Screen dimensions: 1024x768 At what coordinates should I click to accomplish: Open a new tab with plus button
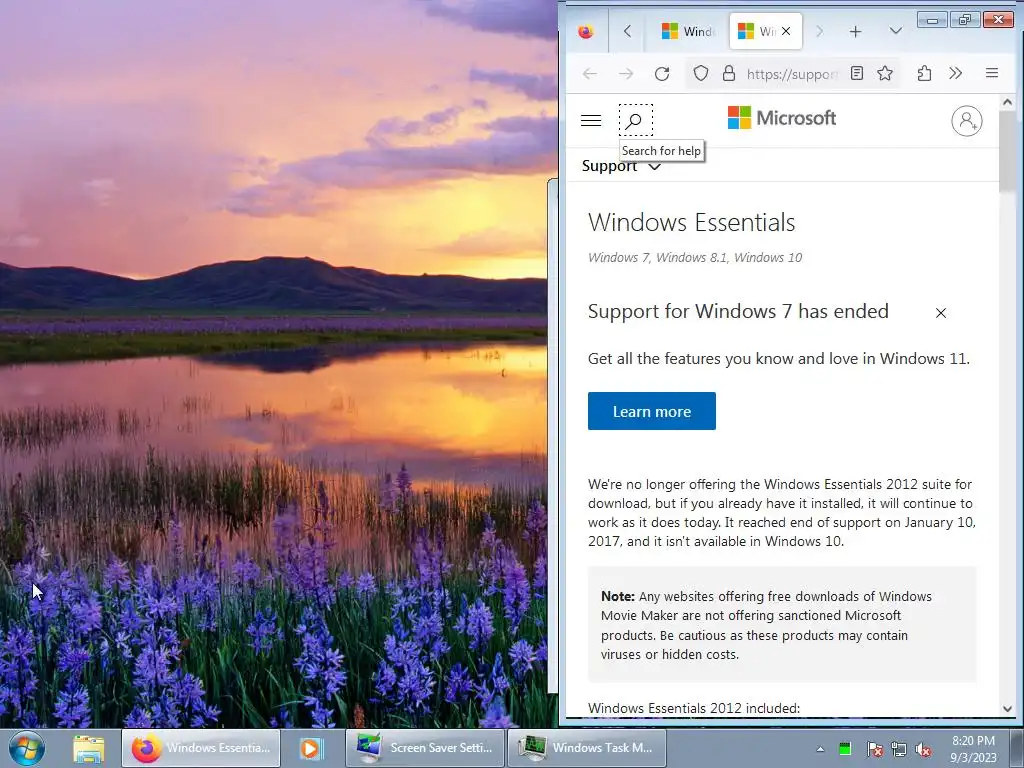coord(856,31)
